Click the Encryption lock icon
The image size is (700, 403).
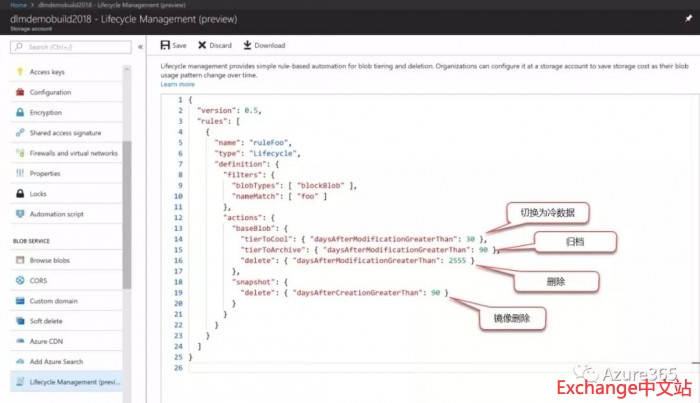(21, 113)
